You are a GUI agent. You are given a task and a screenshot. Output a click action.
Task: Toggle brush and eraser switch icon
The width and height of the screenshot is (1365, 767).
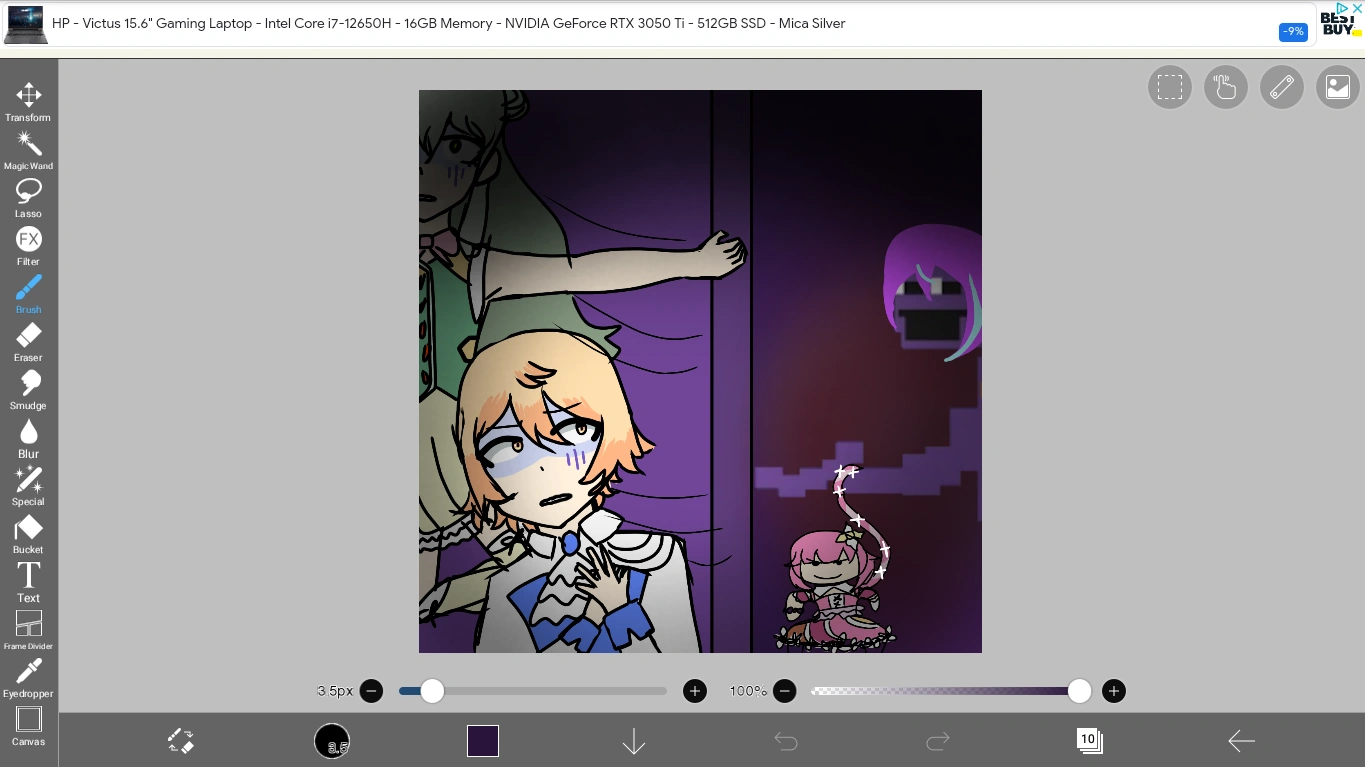pyautogui.click(x=181, y=741)
